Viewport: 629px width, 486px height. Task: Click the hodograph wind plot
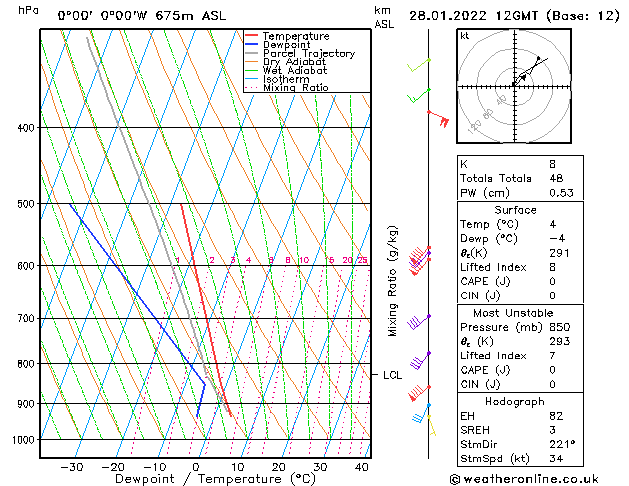514,86
